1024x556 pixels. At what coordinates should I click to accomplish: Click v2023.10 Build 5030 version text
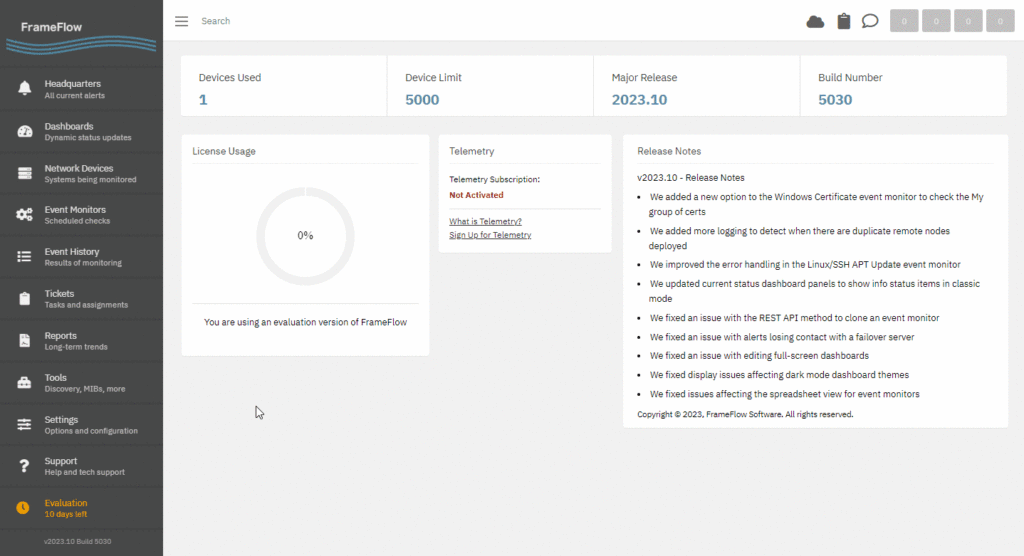(78, 542)
